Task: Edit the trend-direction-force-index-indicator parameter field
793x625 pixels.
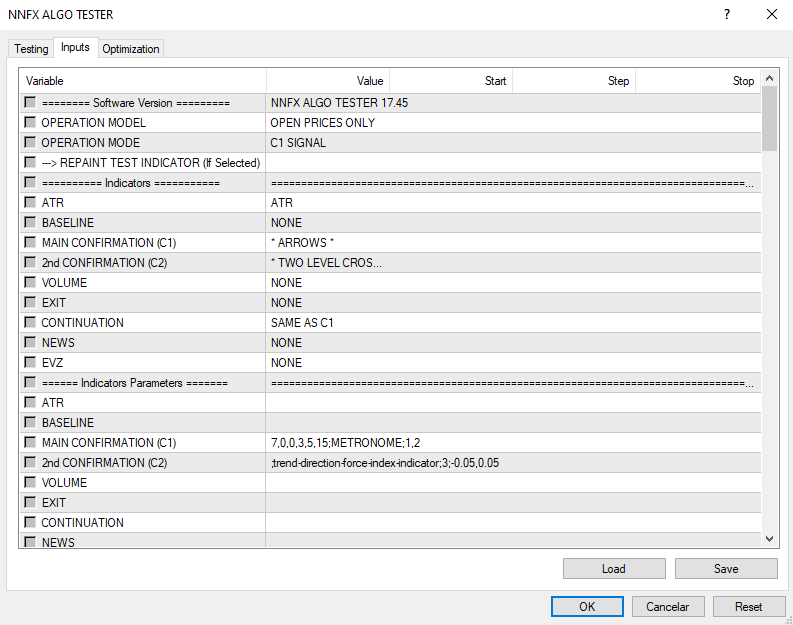Action: (513, 463)
